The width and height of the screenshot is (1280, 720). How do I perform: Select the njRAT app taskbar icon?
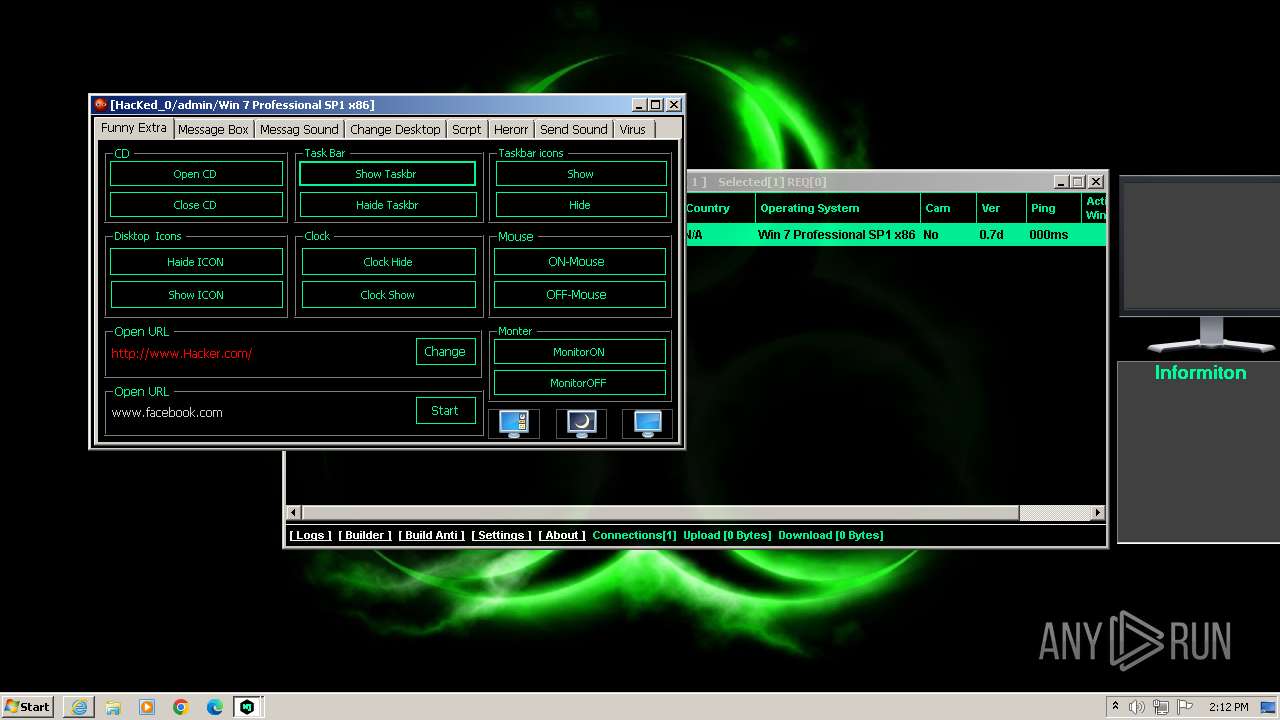pos(247,707)
